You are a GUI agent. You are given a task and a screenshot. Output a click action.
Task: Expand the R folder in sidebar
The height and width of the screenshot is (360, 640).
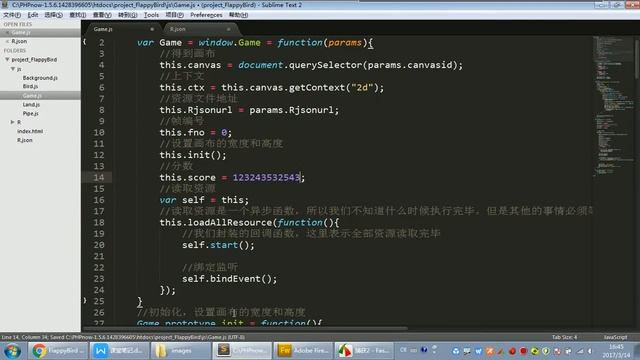click(13, 122)
